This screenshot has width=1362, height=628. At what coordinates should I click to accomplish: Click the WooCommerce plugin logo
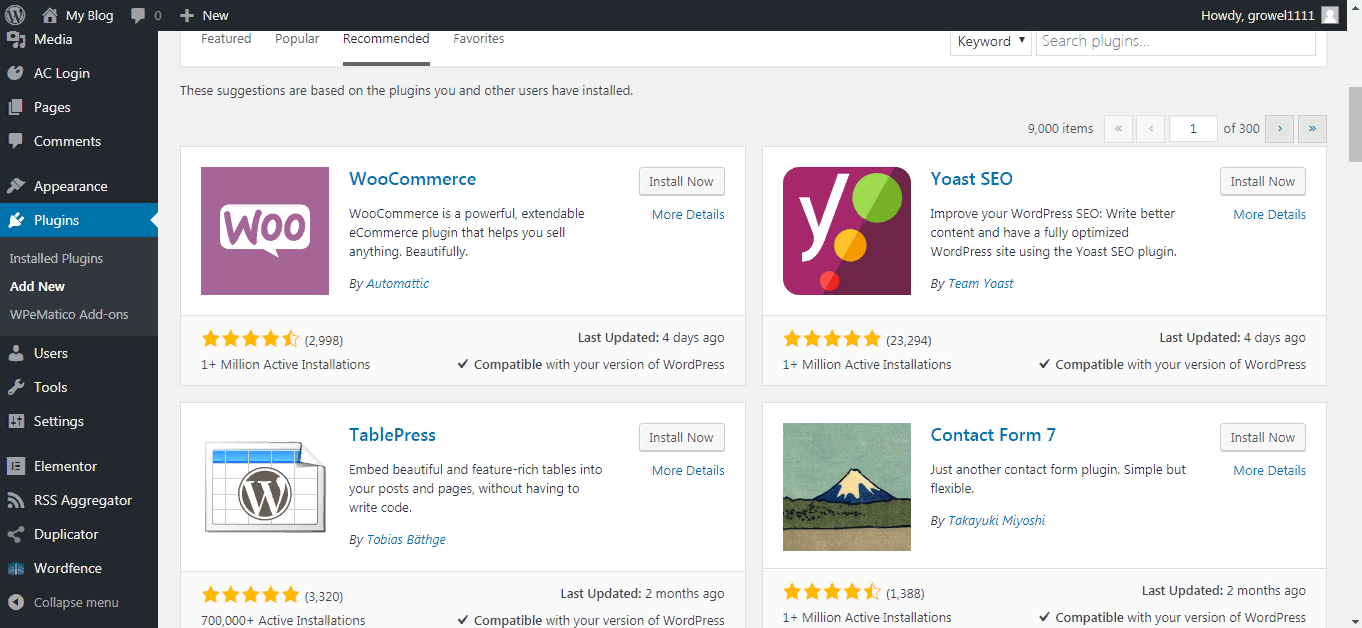pos(265,231)
